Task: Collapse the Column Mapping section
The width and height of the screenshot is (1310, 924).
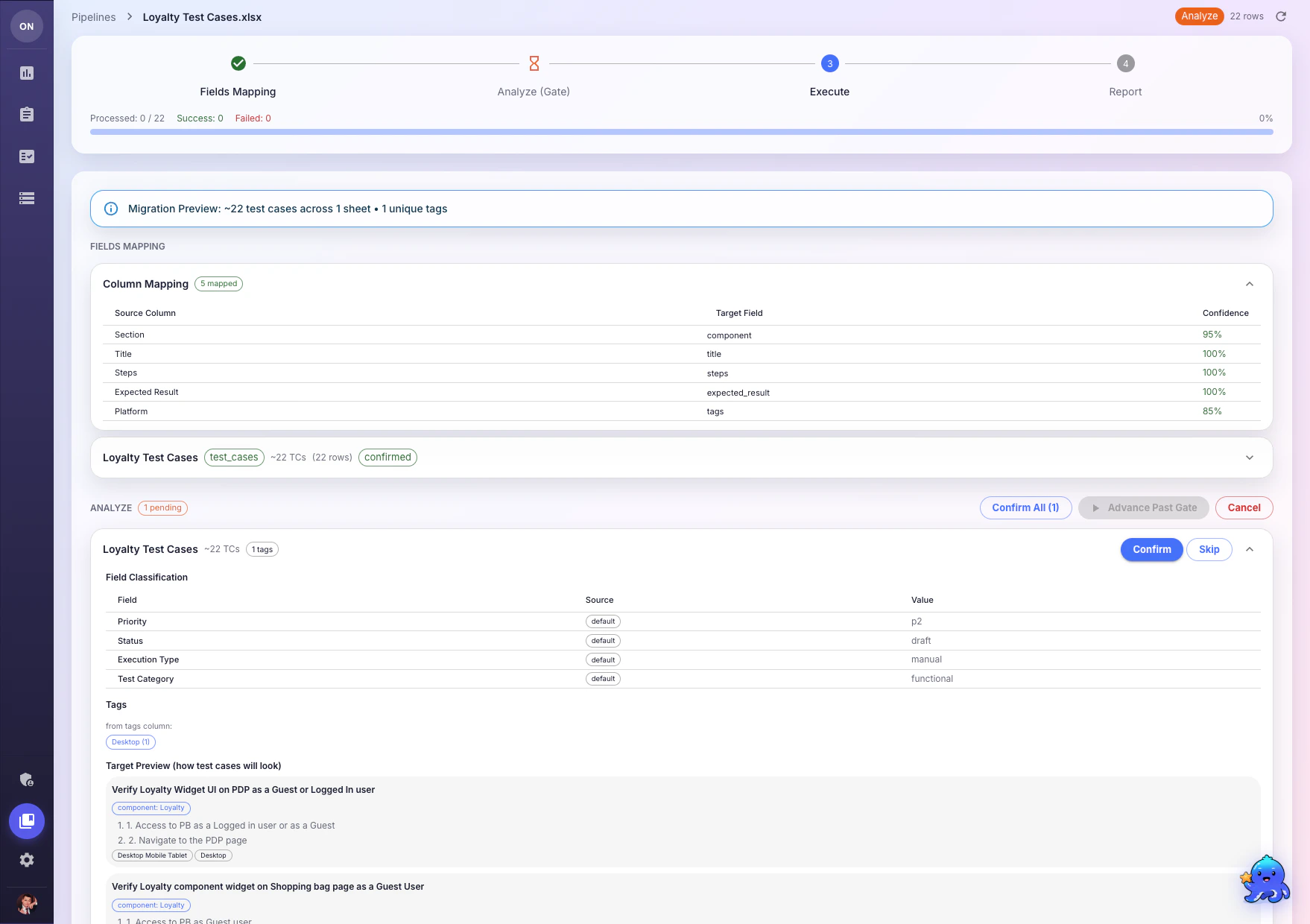Action: coord(1250,284)
